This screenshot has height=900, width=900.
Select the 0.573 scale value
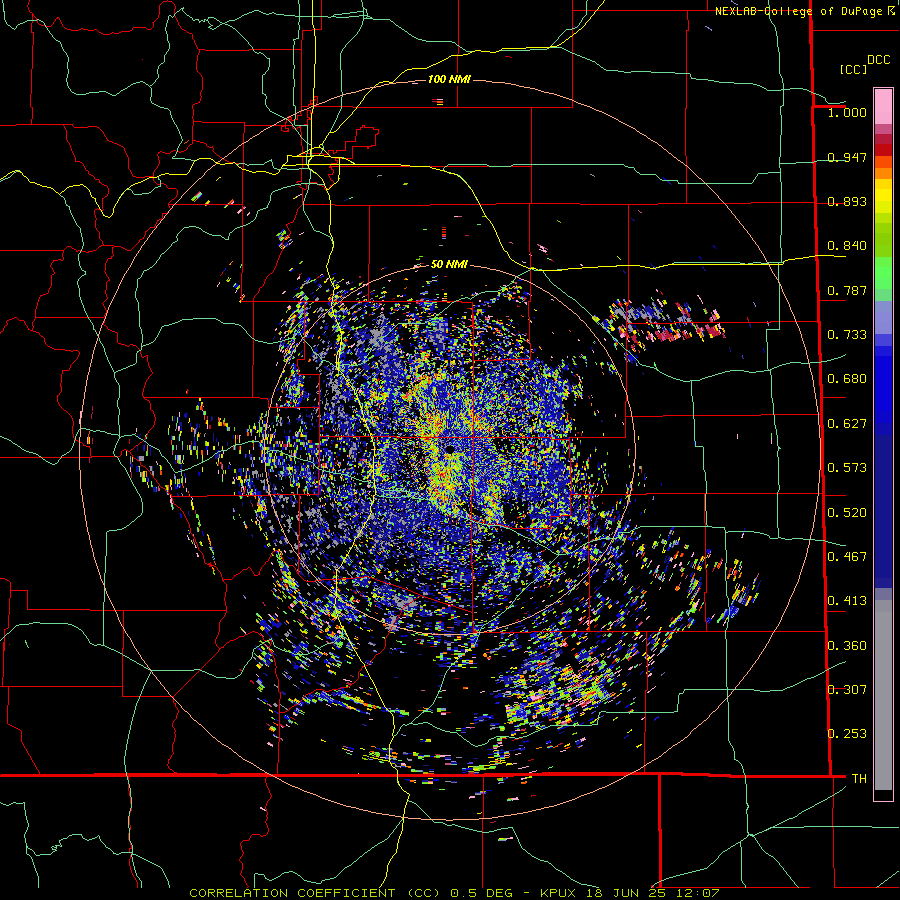[x=847, y=468]
